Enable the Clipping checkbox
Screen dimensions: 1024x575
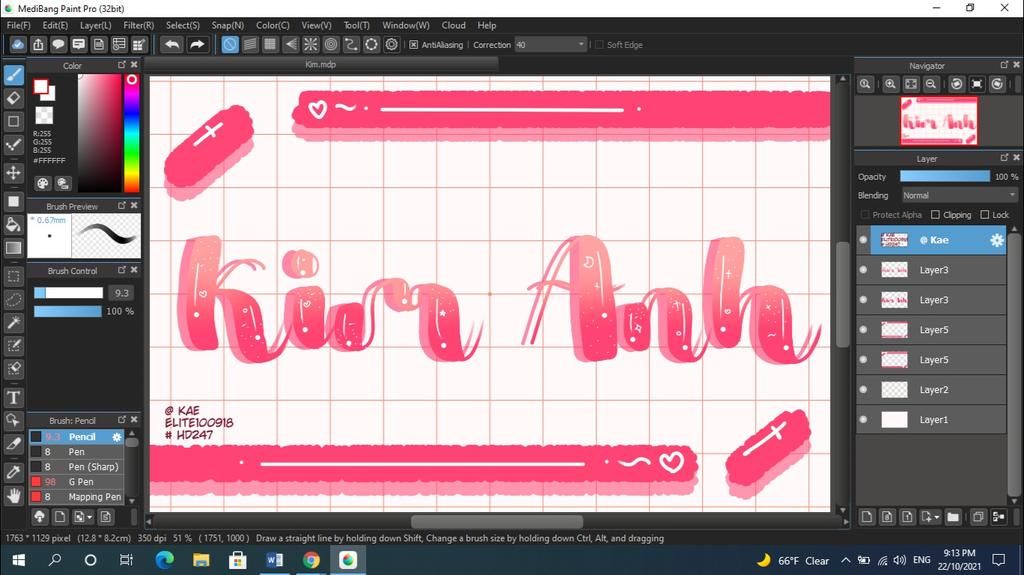click(x=935, y=214)
